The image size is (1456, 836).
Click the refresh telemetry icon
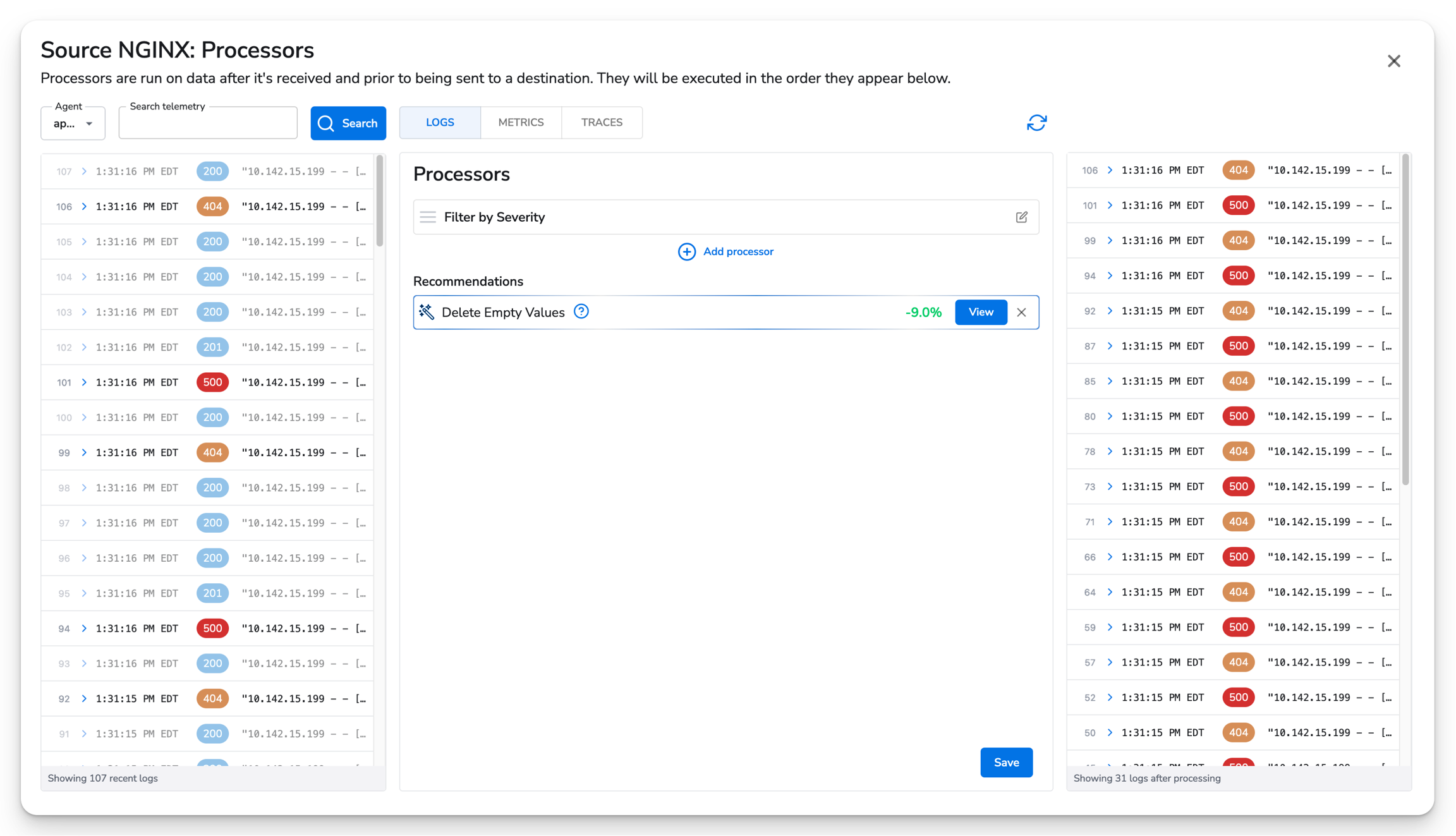pyautogui.click(x=1036, y=123)
